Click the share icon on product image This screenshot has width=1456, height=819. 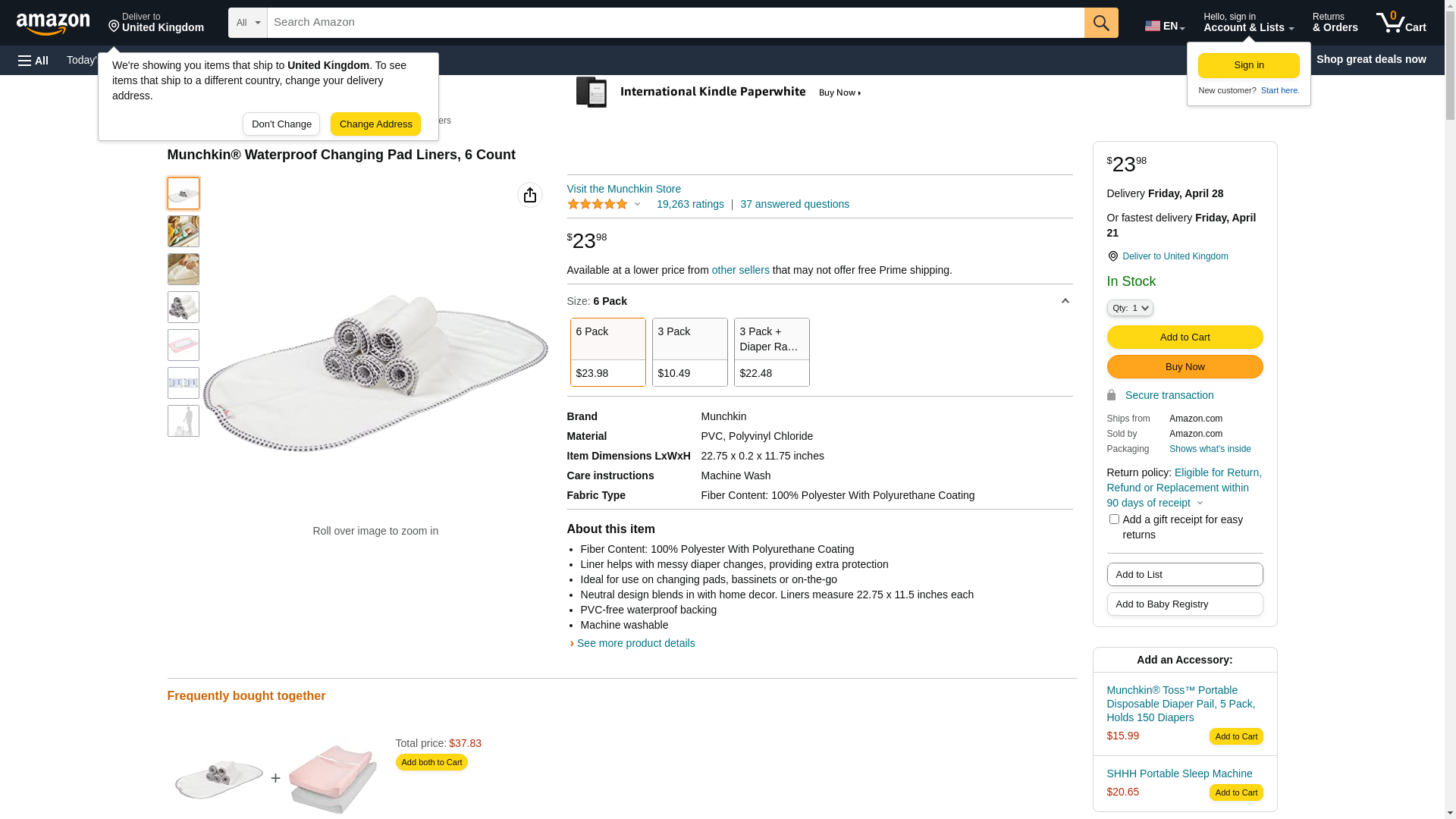[530, 195]
